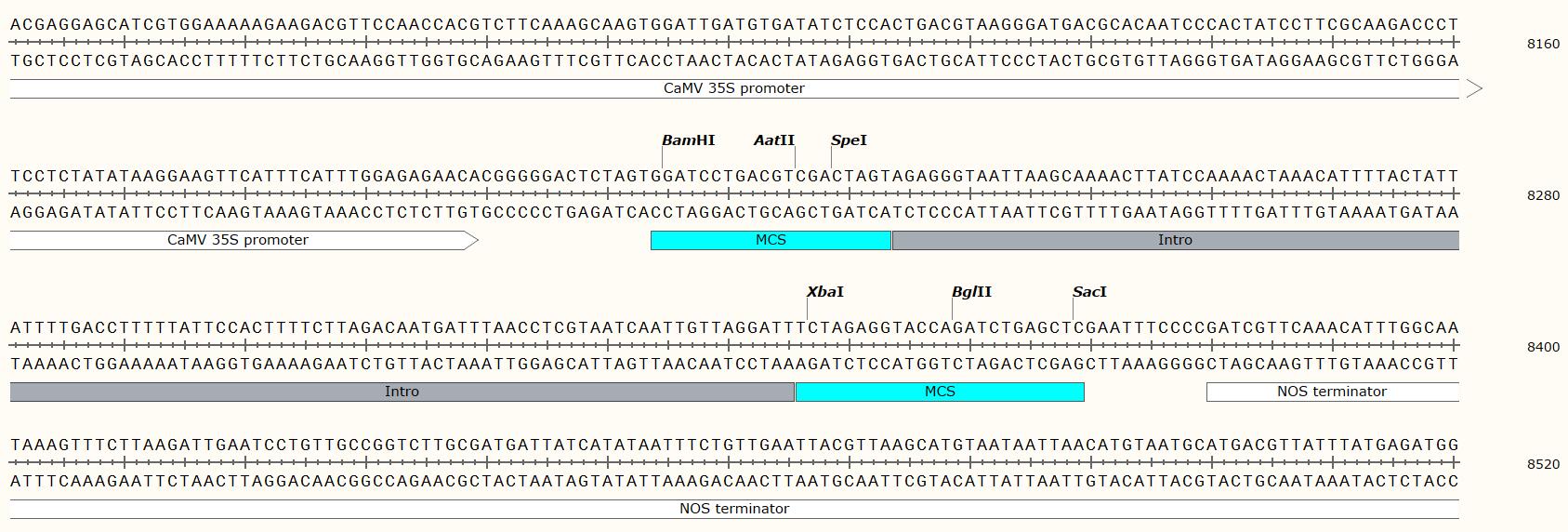
Task: Select the BglII restriction site label
Action: pos(971,292)
